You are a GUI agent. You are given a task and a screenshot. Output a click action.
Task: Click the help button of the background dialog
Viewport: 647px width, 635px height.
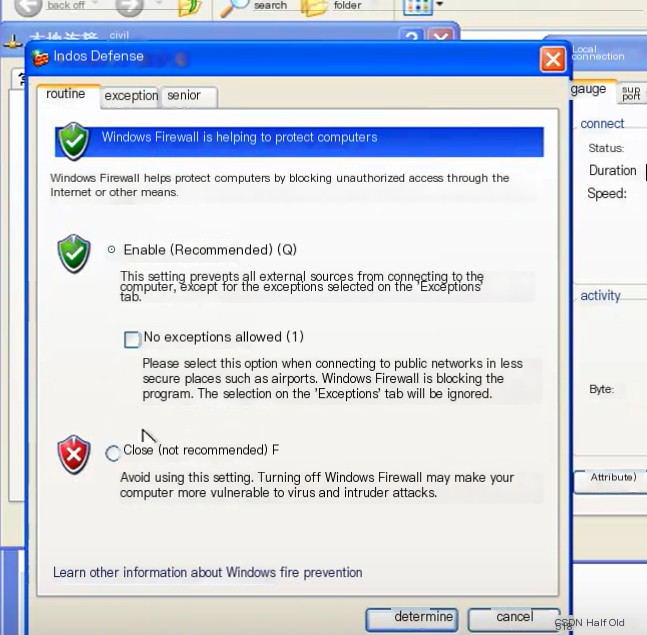click(x=411, y=37)
